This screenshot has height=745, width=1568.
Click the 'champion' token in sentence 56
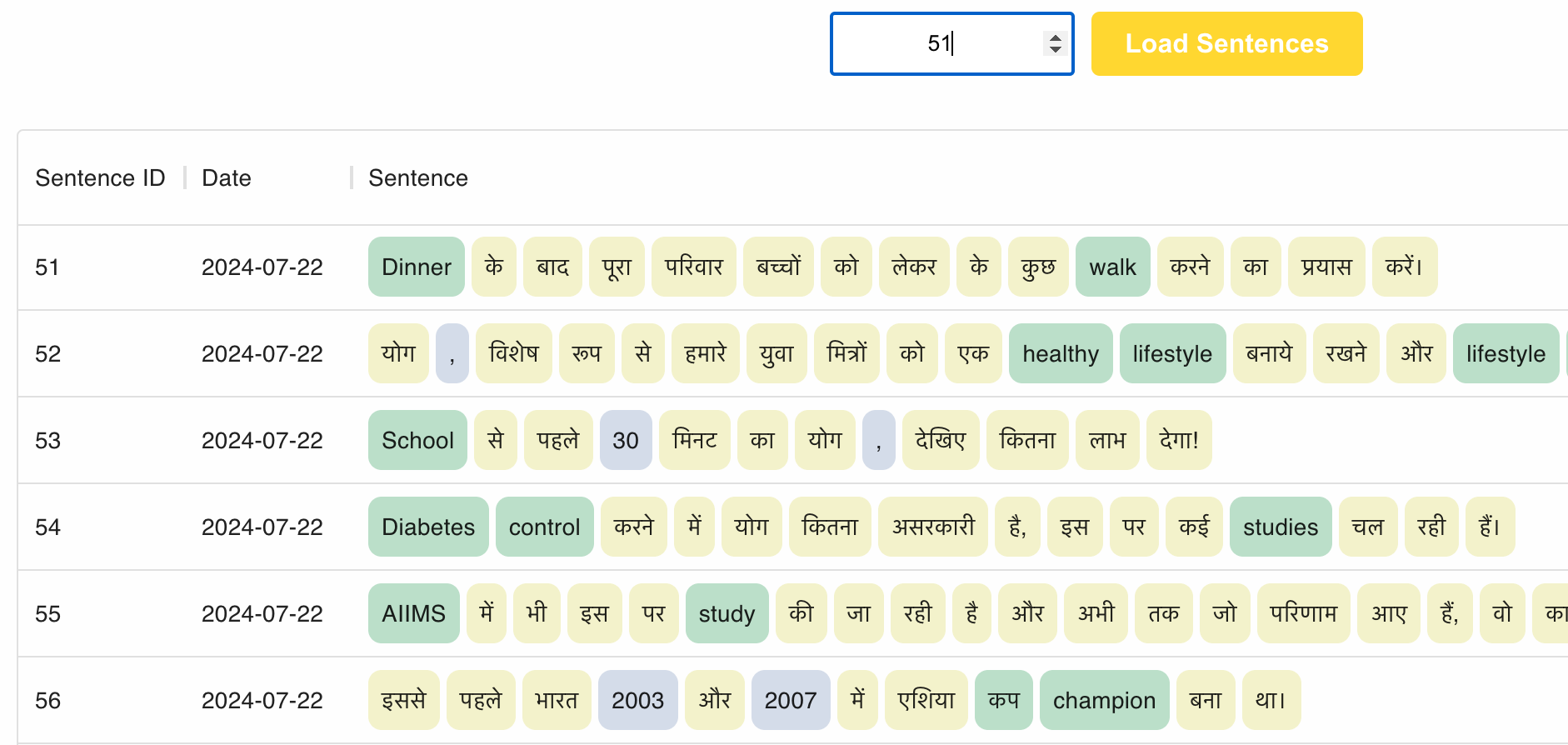point(1104,701)
